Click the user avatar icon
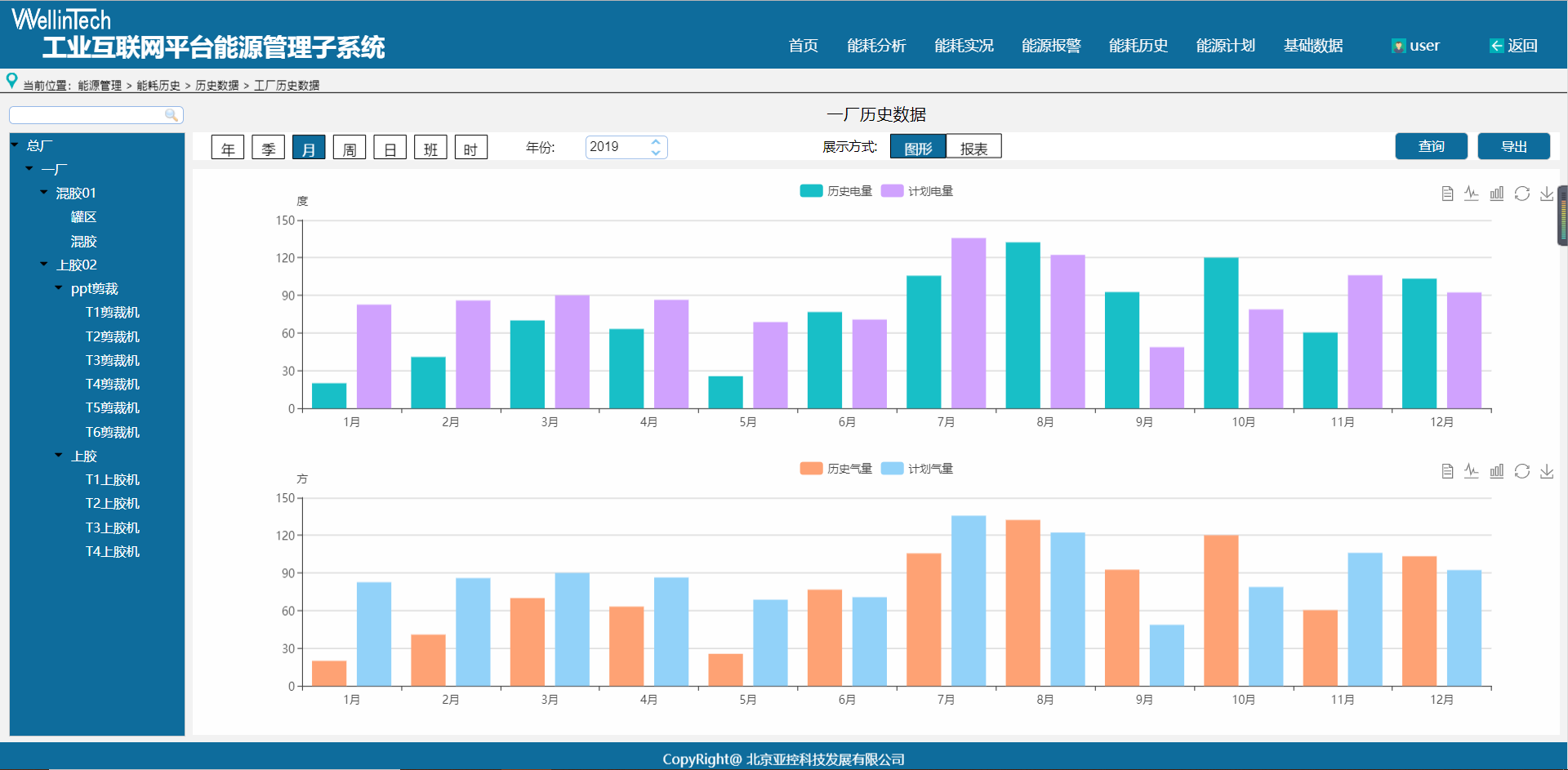Image resolution: width=1568 pixels, height=770 pixels. click(x=1398, y=47)
